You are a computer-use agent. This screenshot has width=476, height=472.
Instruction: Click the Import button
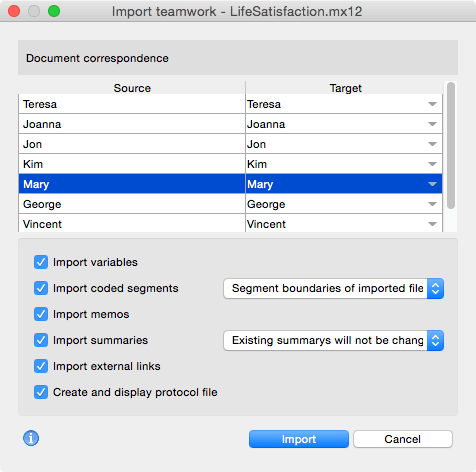(x=299, y=439)
